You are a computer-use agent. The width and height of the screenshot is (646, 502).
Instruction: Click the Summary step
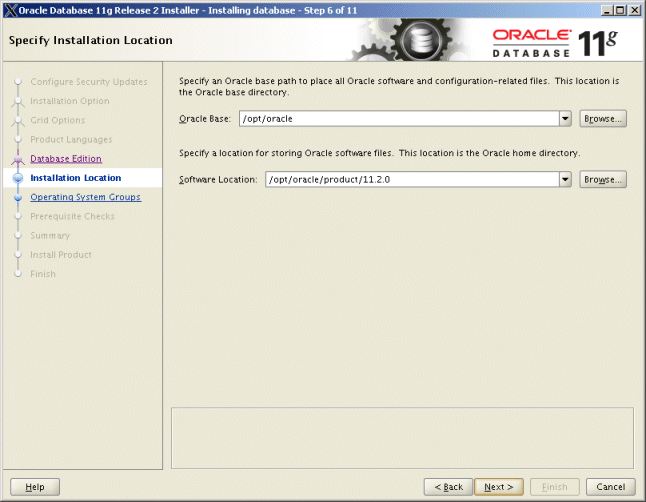pyautogui.click(x=50, y=235)
